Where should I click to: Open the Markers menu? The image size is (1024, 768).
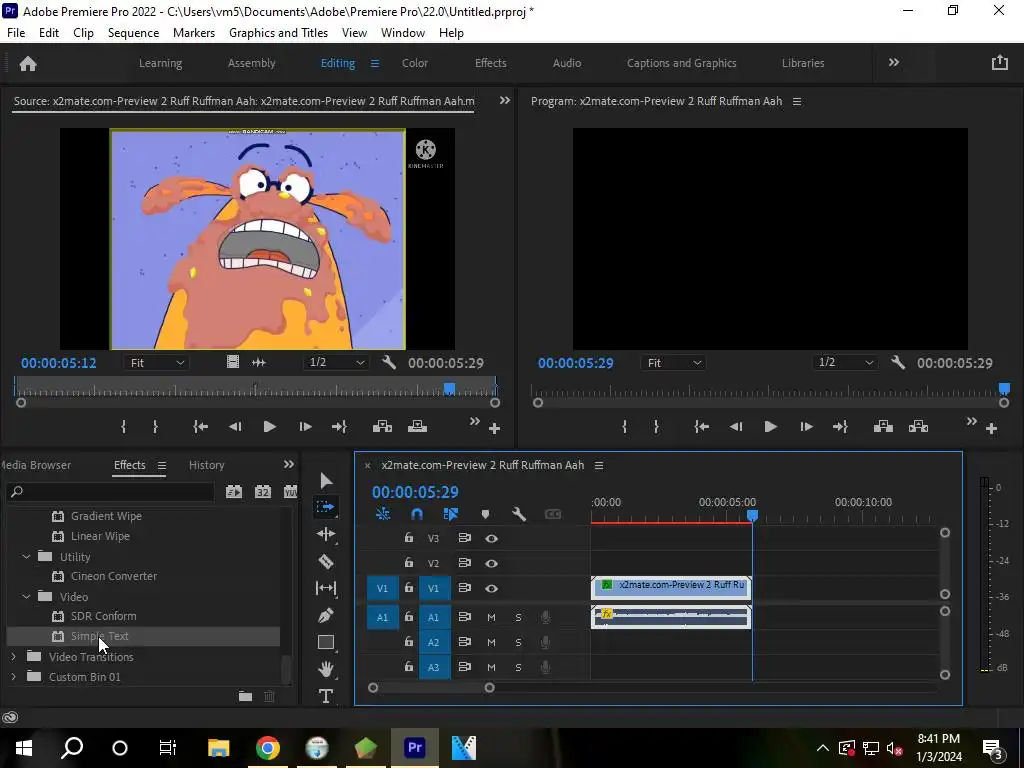coord(193,33)
